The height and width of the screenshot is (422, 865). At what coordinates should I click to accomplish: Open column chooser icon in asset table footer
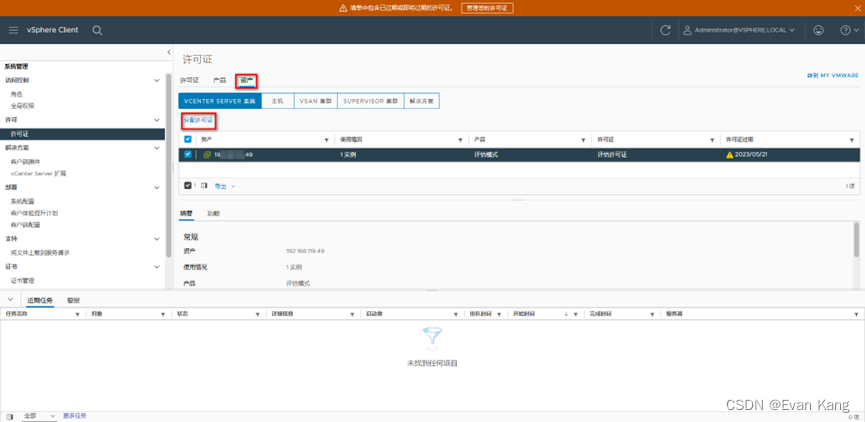pos(204,186)
